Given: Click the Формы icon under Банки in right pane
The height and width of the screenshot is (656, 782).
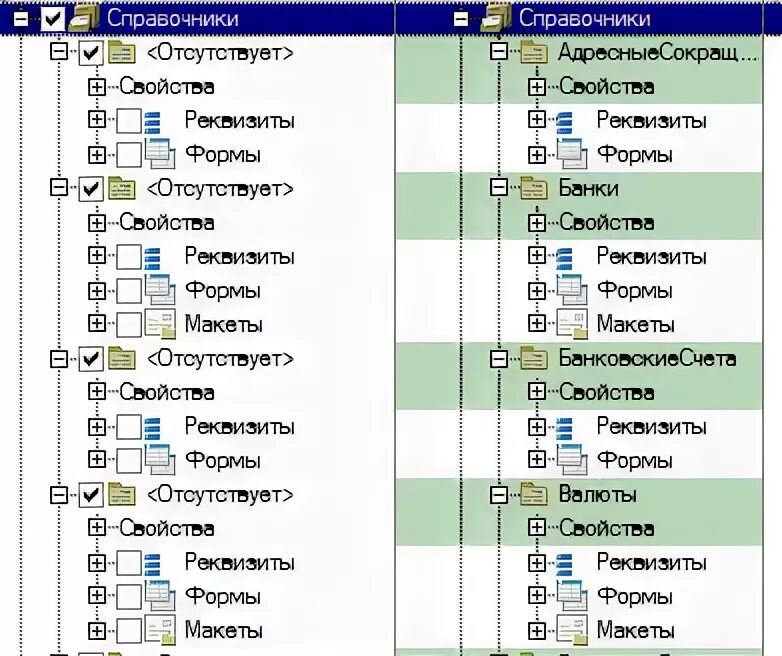Looking at the screenshot, I should 571,290.
